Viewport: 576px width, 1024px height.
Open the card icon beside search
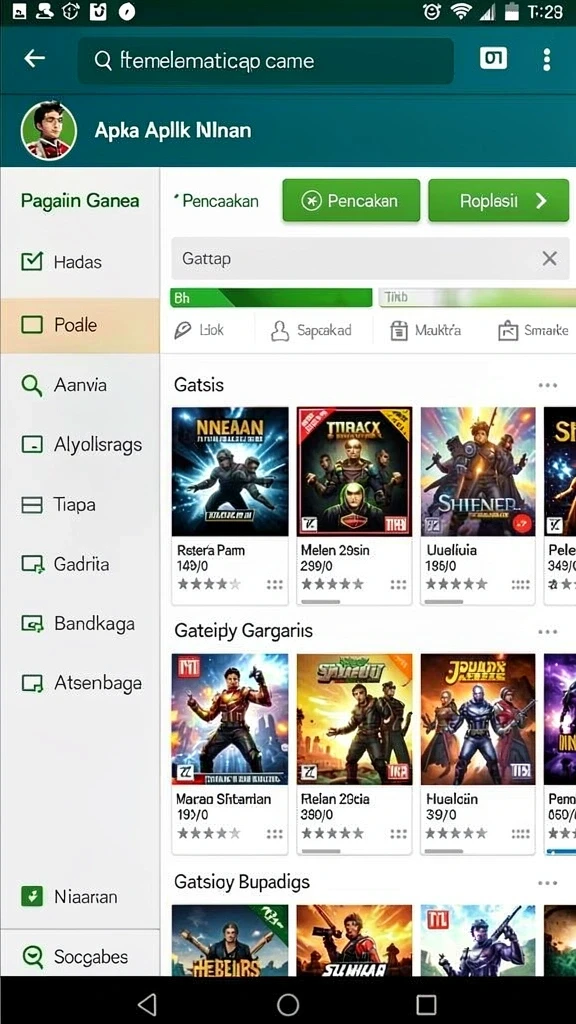click(493, 59)
